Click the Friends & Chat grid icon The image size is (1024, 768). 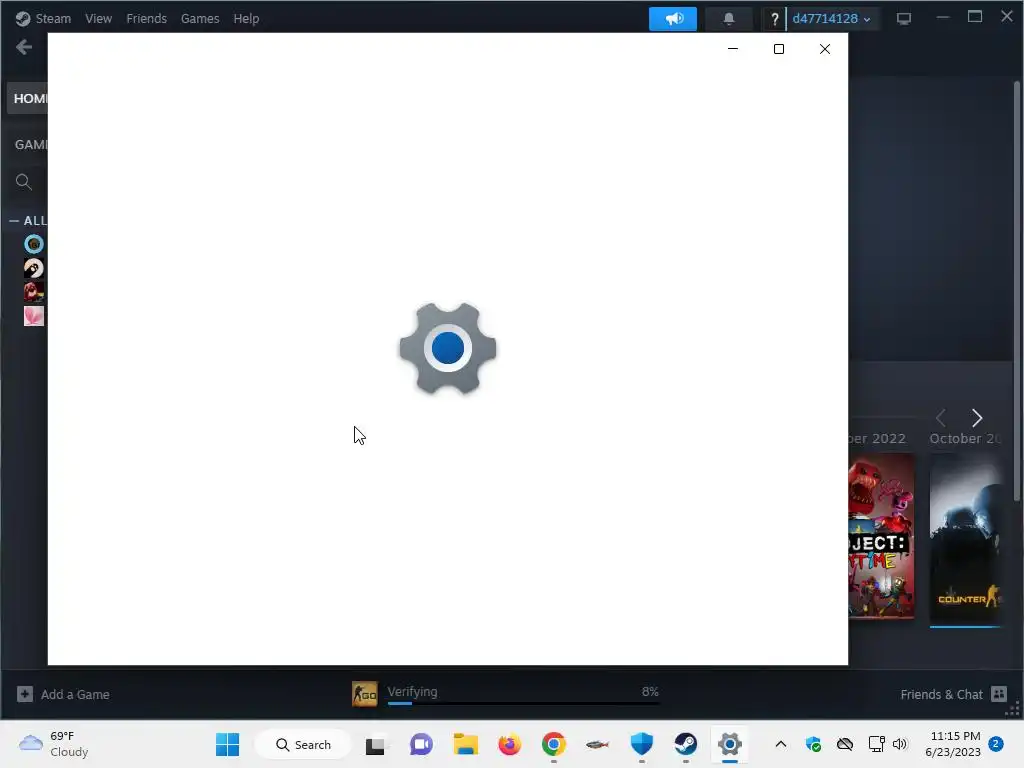click(999, 694)
